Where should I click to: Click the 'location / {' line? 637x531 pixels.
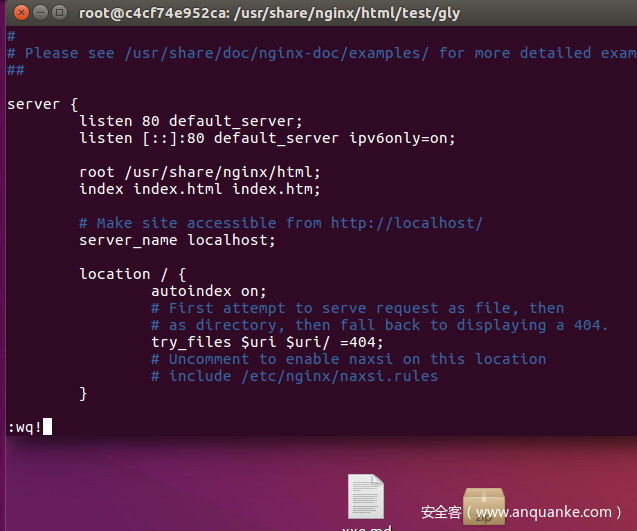[133, 274]
